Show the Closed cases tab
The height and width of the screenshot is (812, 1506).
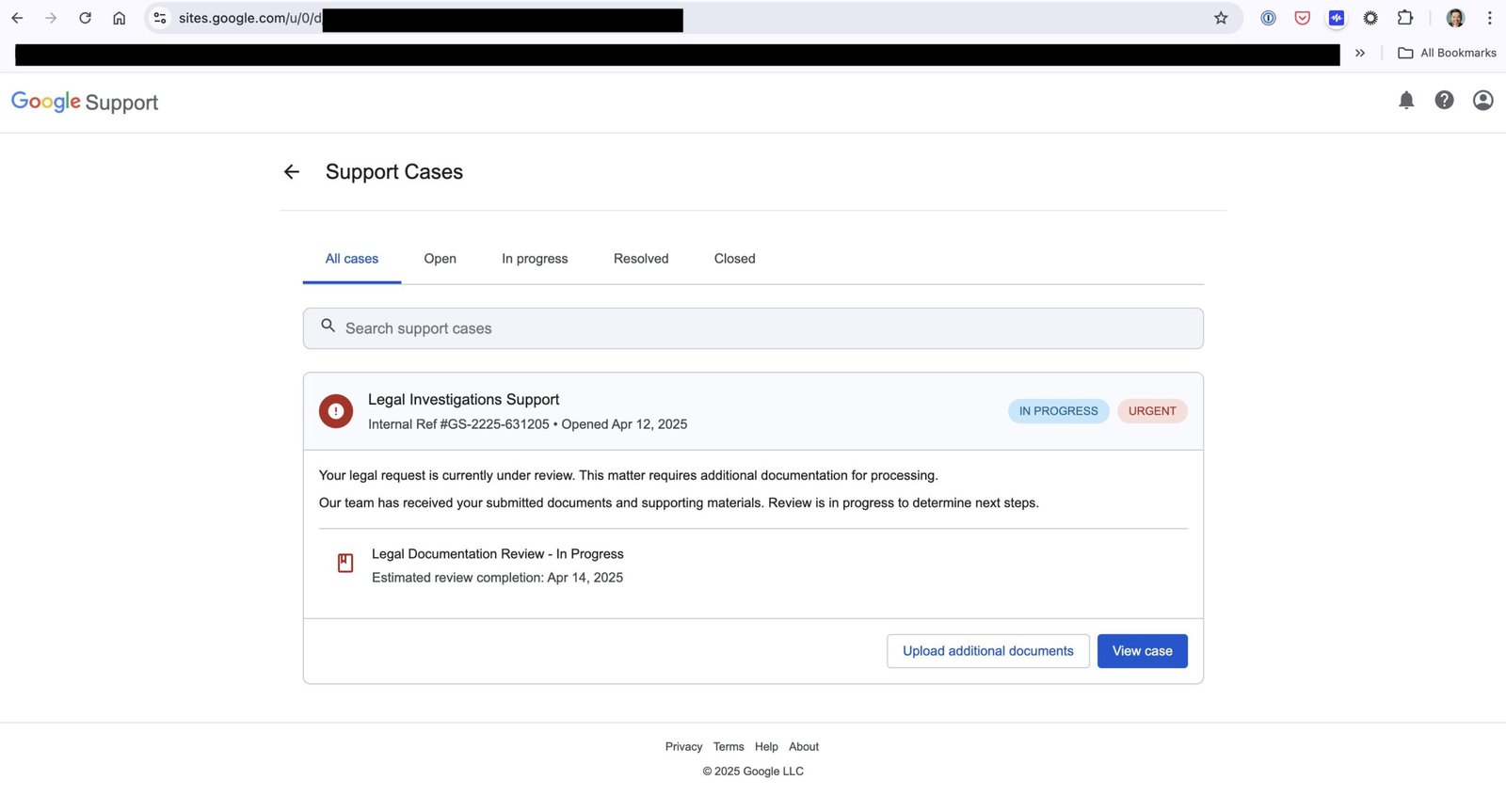point(734,259)
